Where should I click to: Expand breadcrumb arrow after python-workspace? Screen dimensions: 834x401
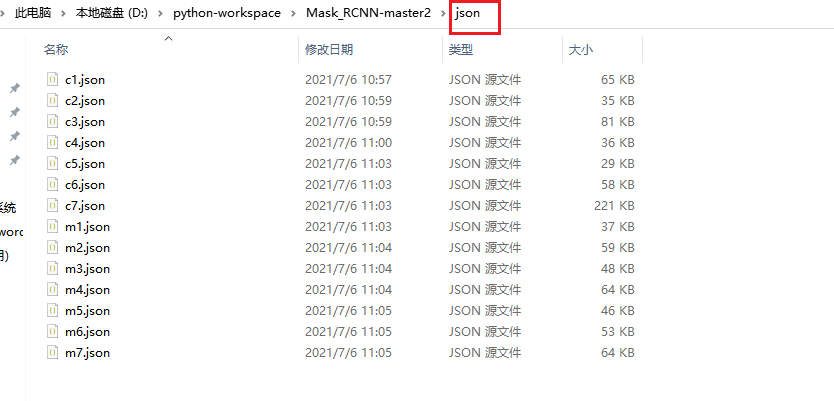pyautogui.click(x=294, y=13)
